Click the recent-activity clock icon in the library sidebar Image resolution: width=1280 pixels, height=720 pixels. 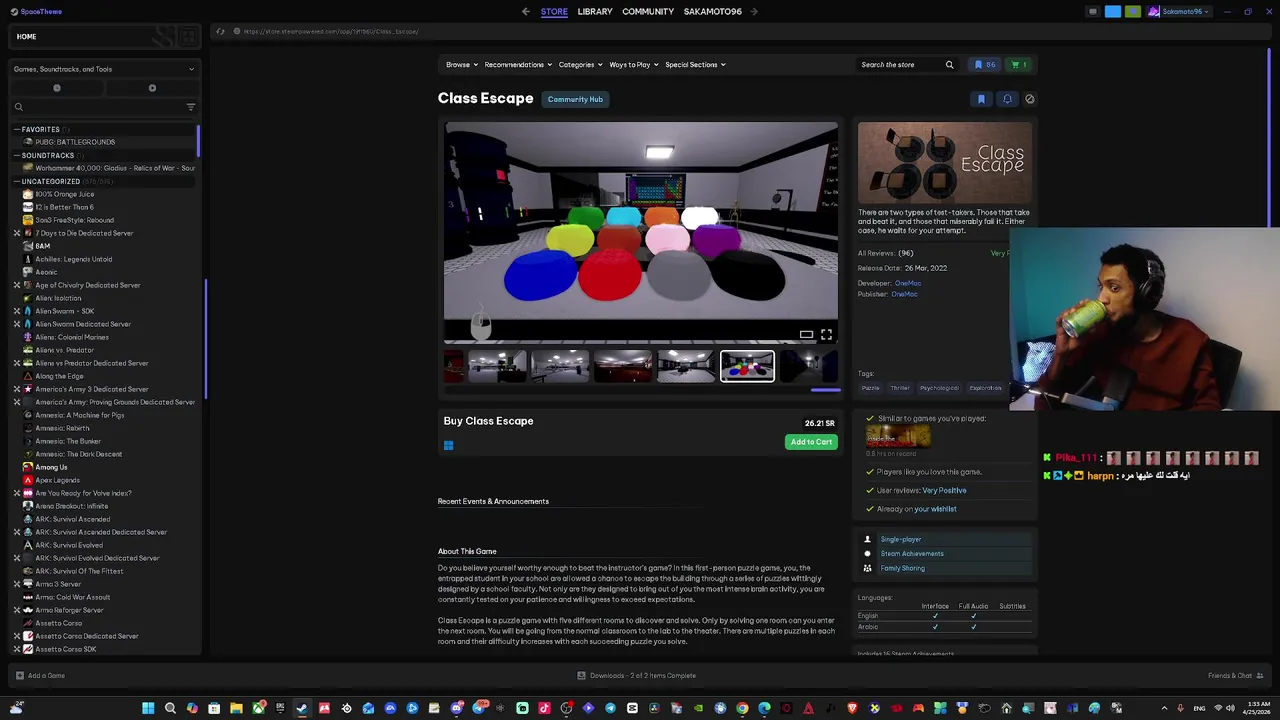pos(57,88)
